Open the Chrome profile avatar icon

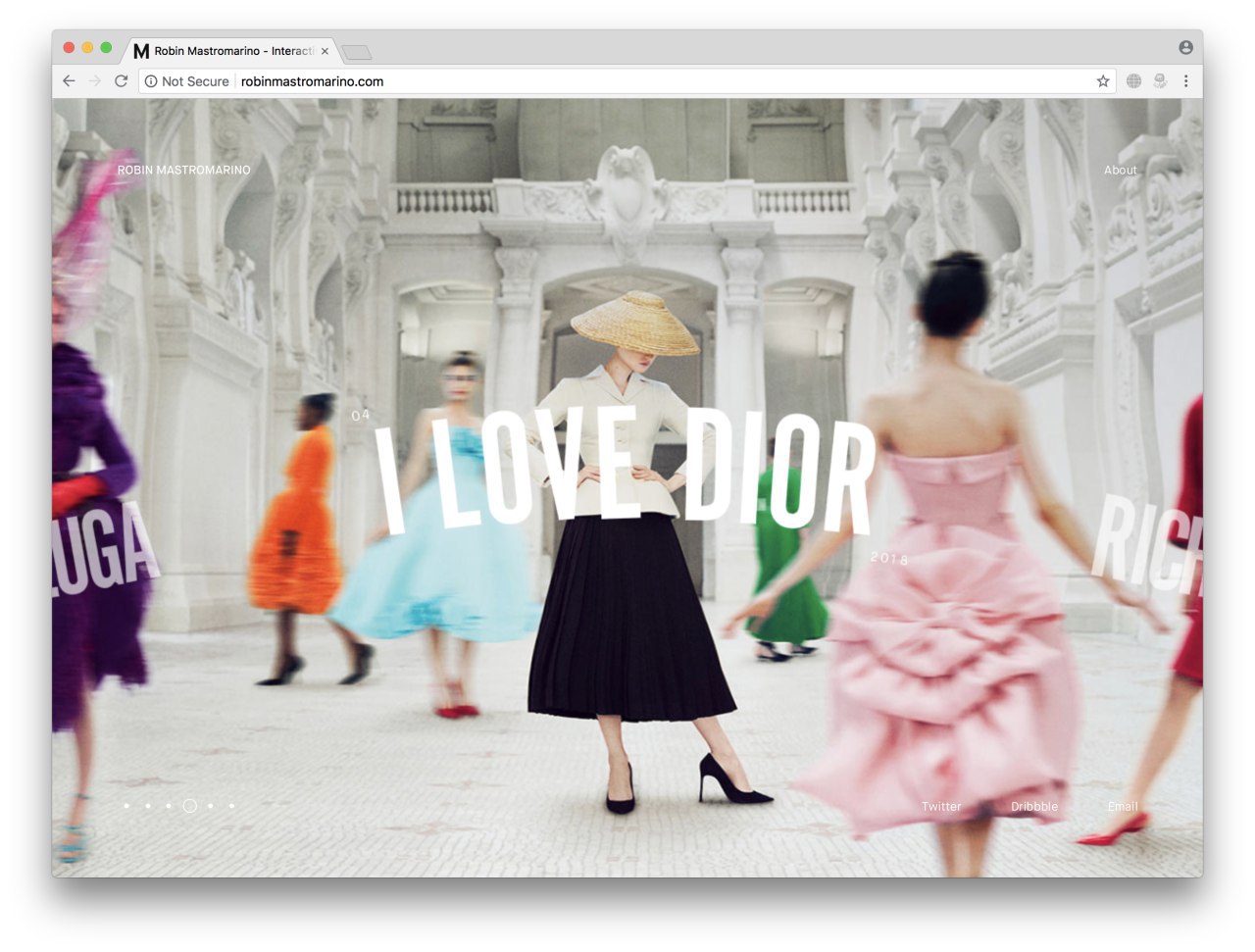(1185, 47)
